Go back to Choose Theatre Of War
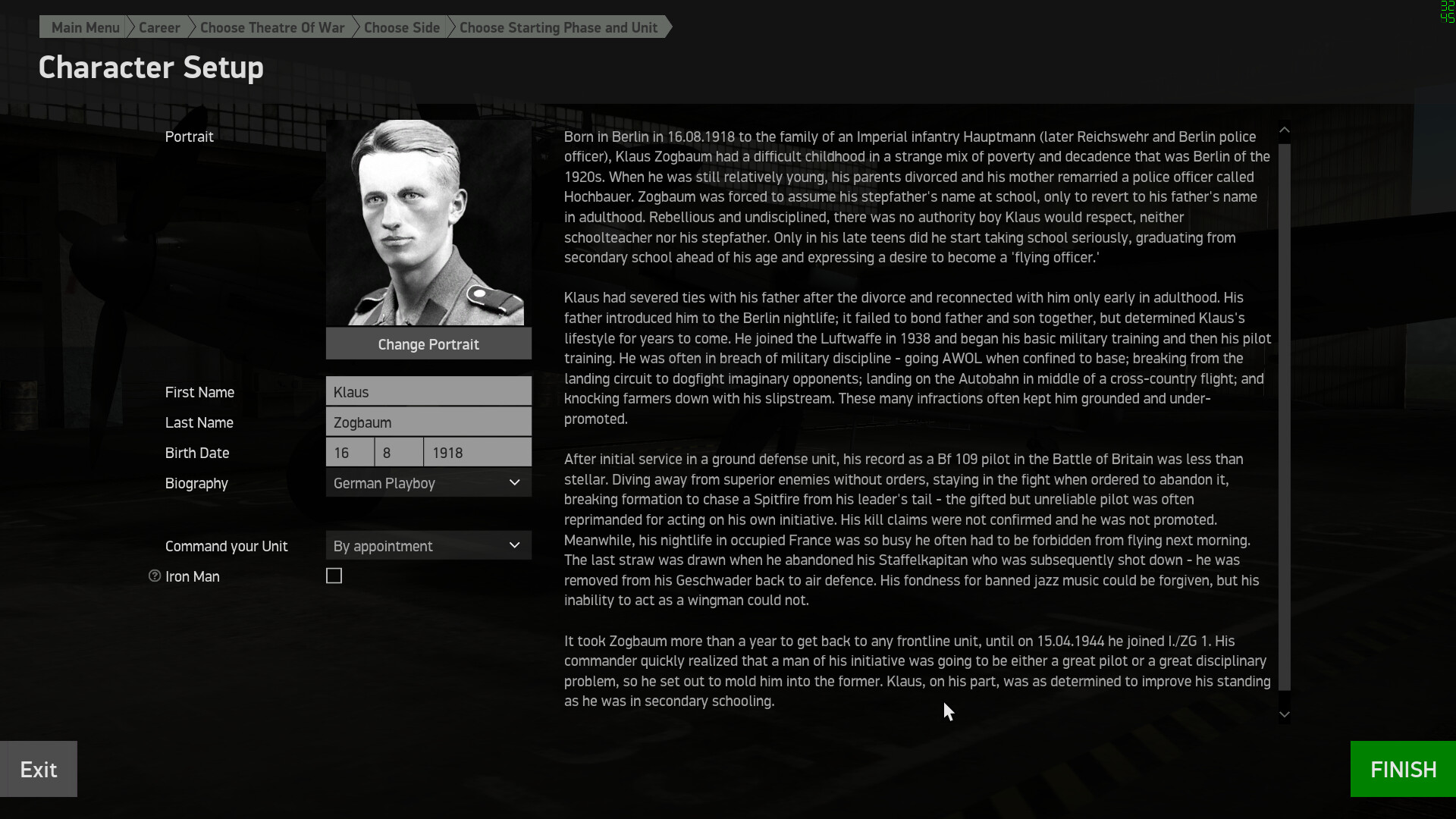This screenshot has width=1456, height=819. point(272,27)
